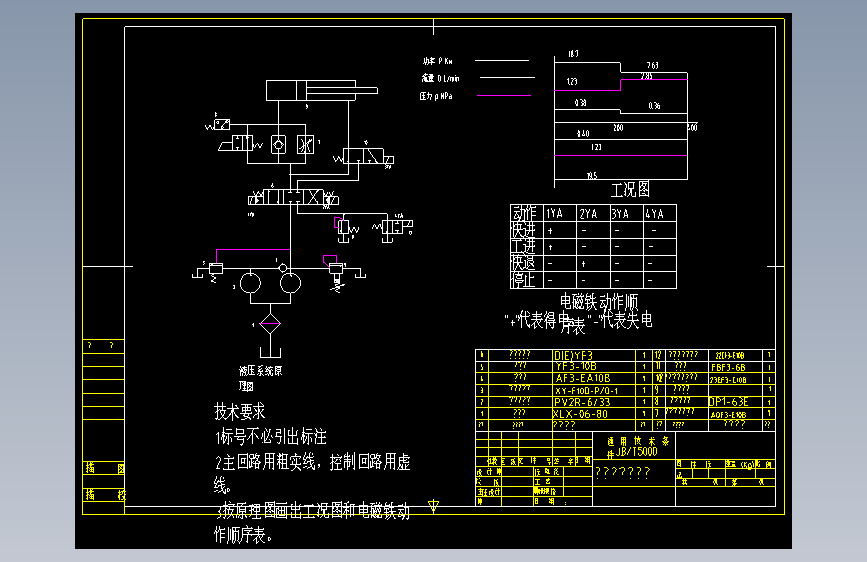The width and height of the screenshot is (867, 562).
Task: Select the 流量 Q L/min legend label
Action: click(x=440, y=79)
